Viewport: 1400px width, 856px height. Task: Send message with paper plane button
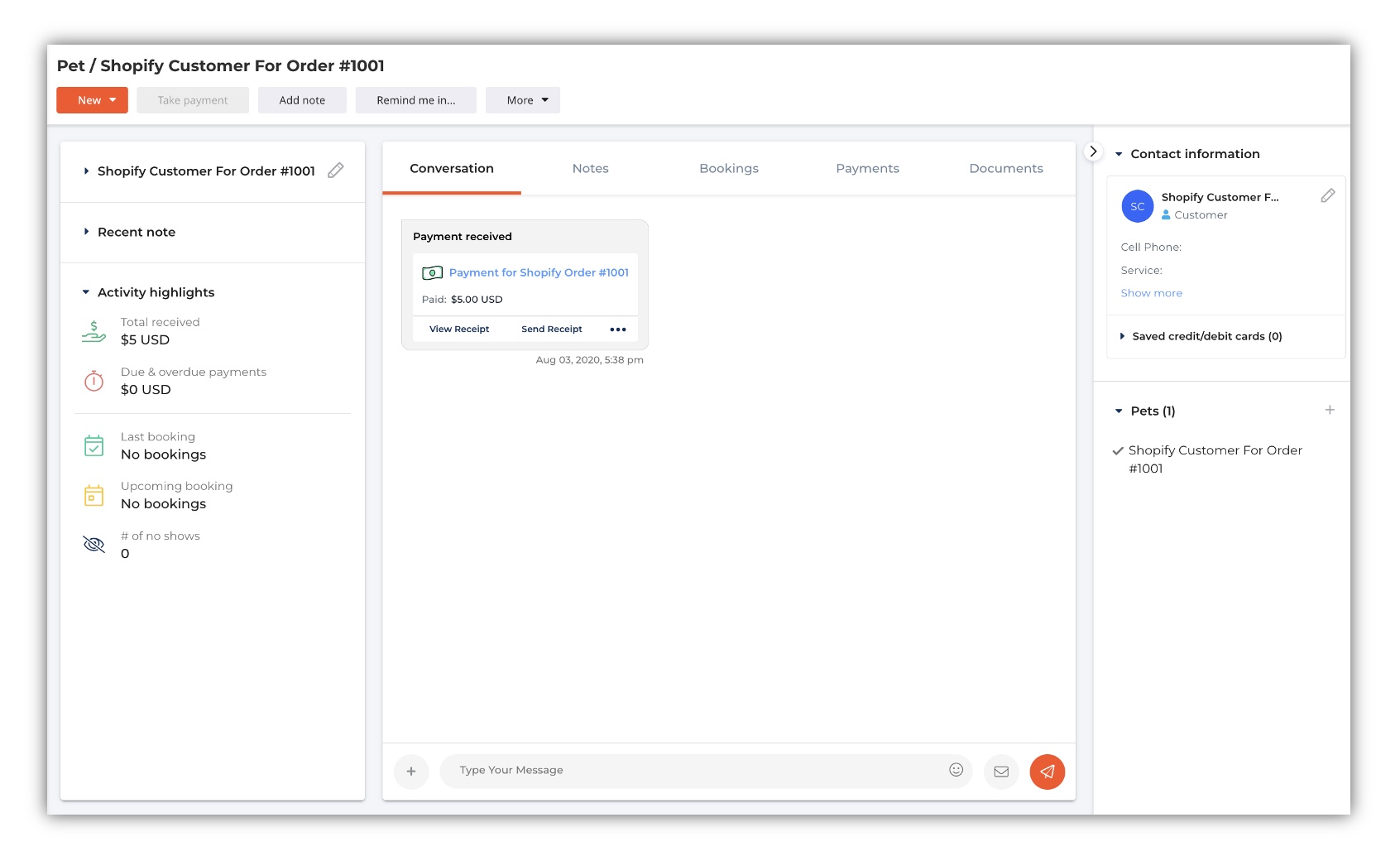click(1048, 772)
